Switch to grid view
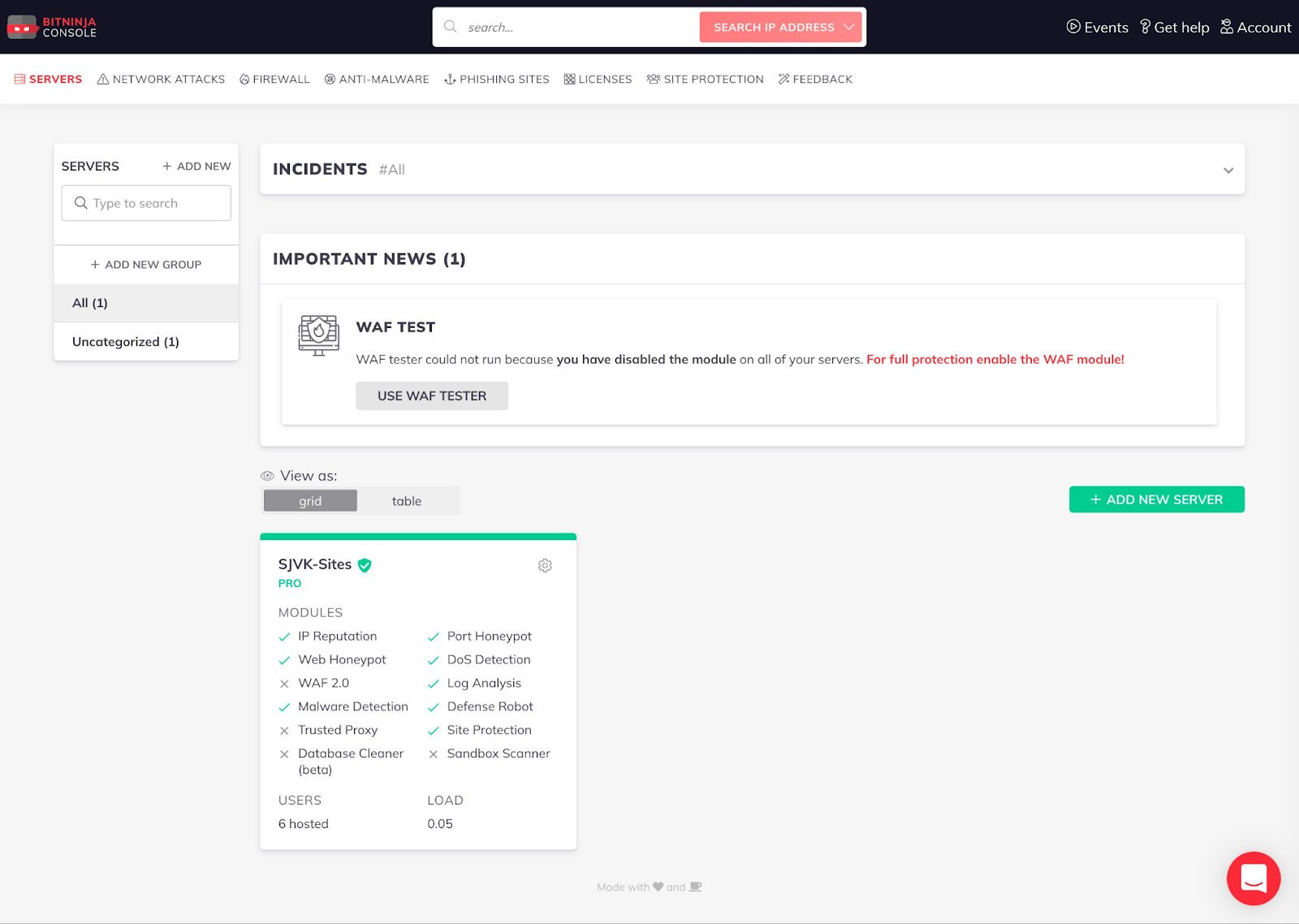 310,501
